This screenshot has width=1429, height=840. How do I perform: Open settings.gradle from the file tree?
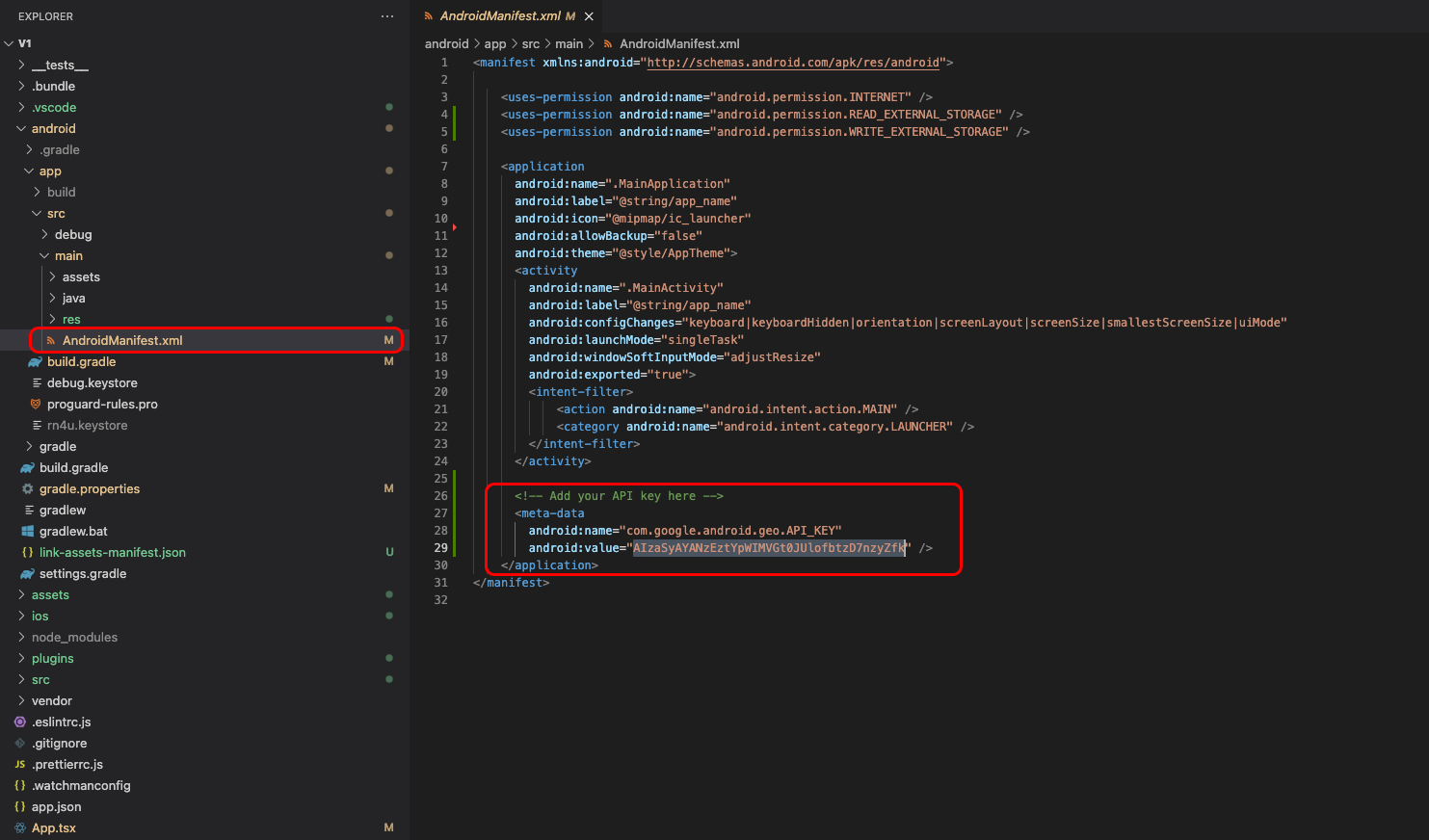point(83,574)
